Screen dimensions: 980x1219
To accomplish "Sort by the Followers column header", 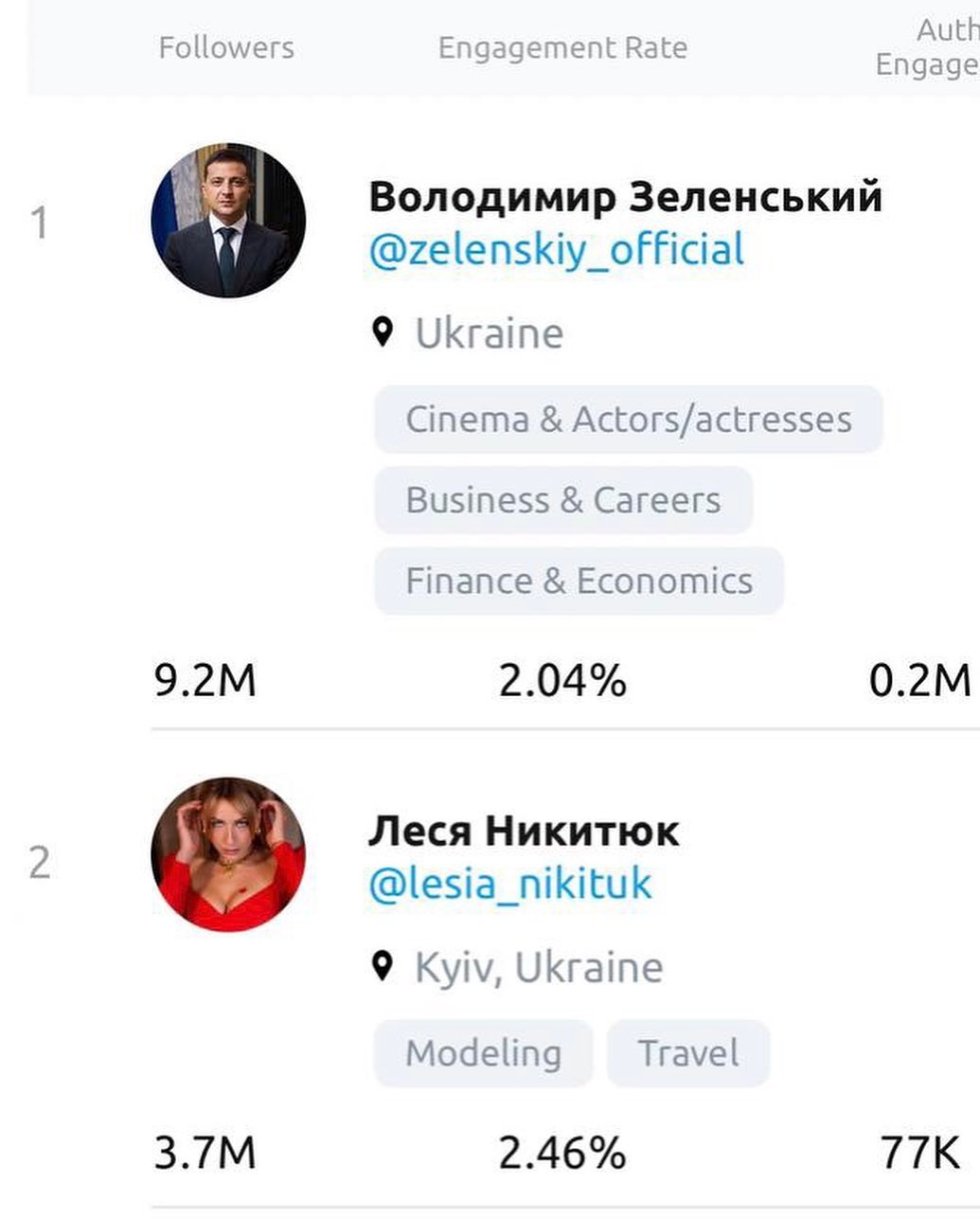I will (x=226, y=47).
